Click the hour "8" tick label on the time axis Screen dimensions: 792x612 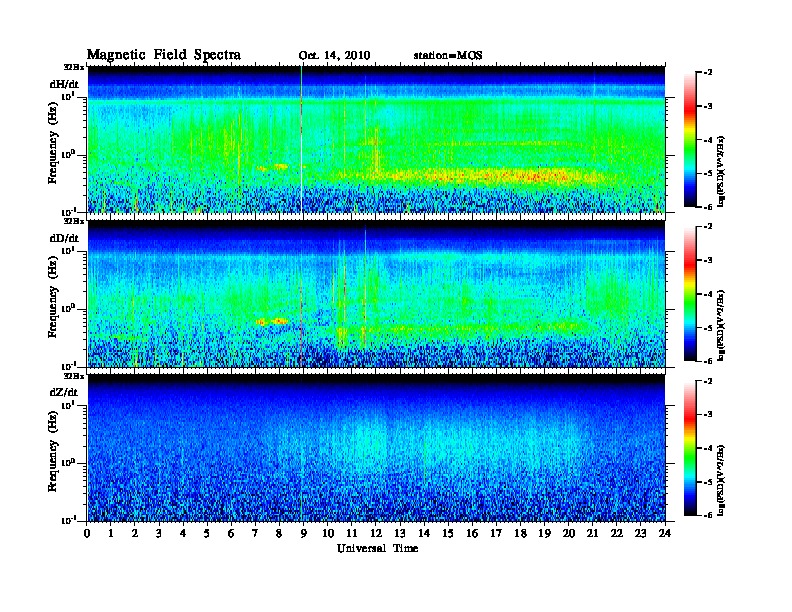click(279, 533)
